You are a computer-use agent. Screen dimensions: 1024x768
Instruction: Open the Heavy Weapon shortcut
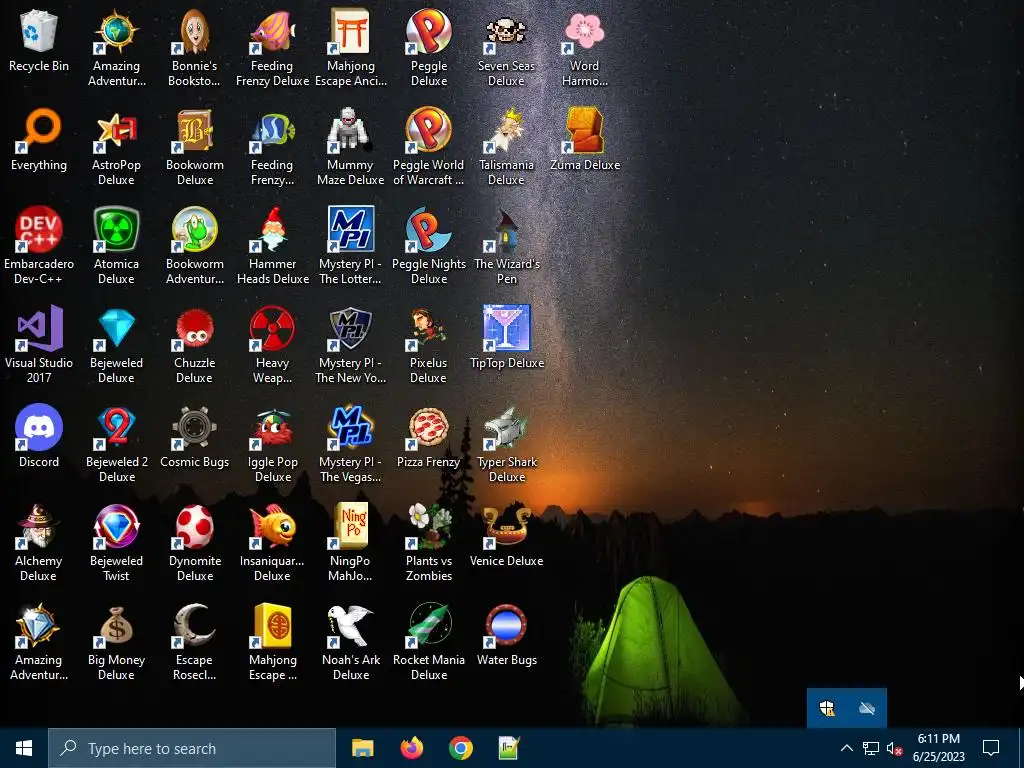click(272, 328)
